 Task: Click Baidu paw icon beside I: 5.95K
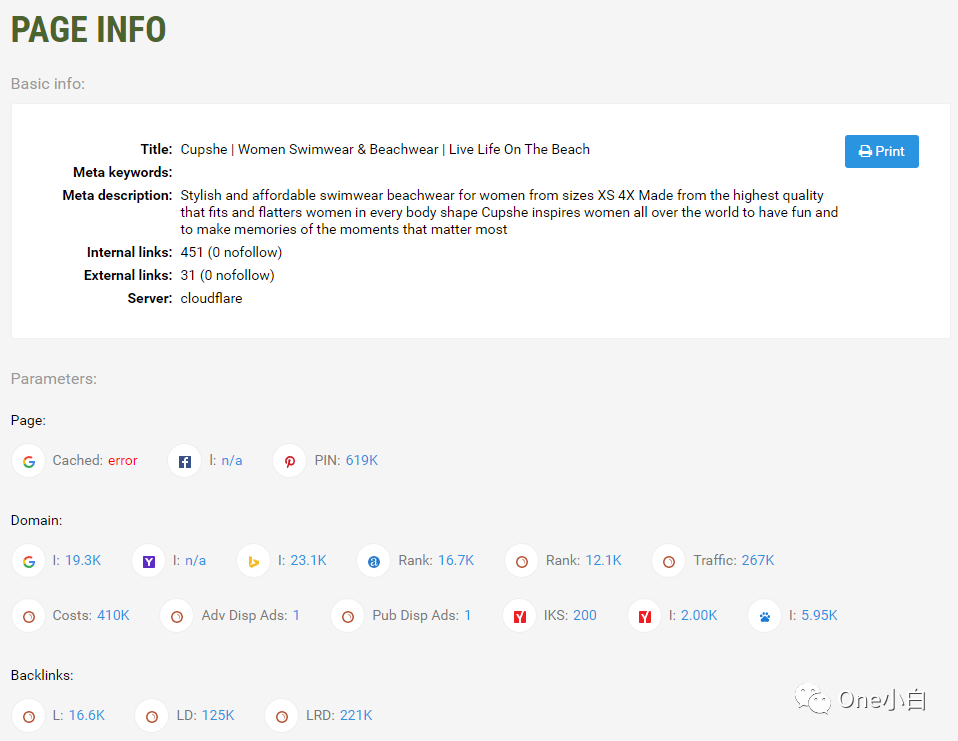point(765,616)
